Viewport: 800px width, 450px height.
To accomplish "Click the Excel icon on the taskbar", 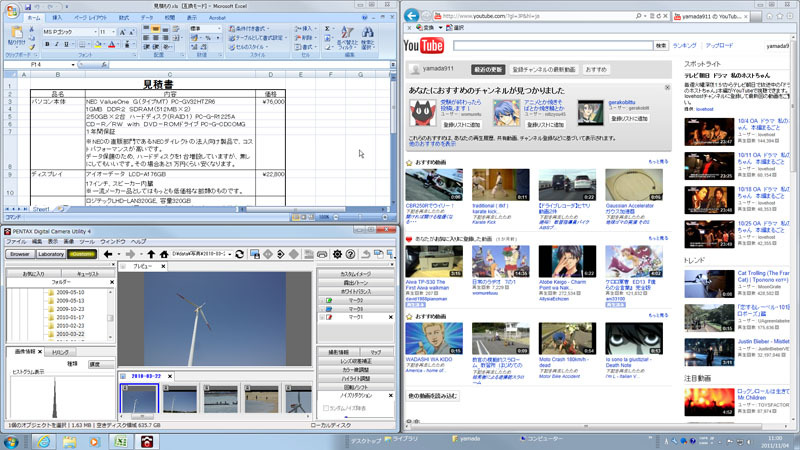I will pyautogui.click(x=121, y=441).
